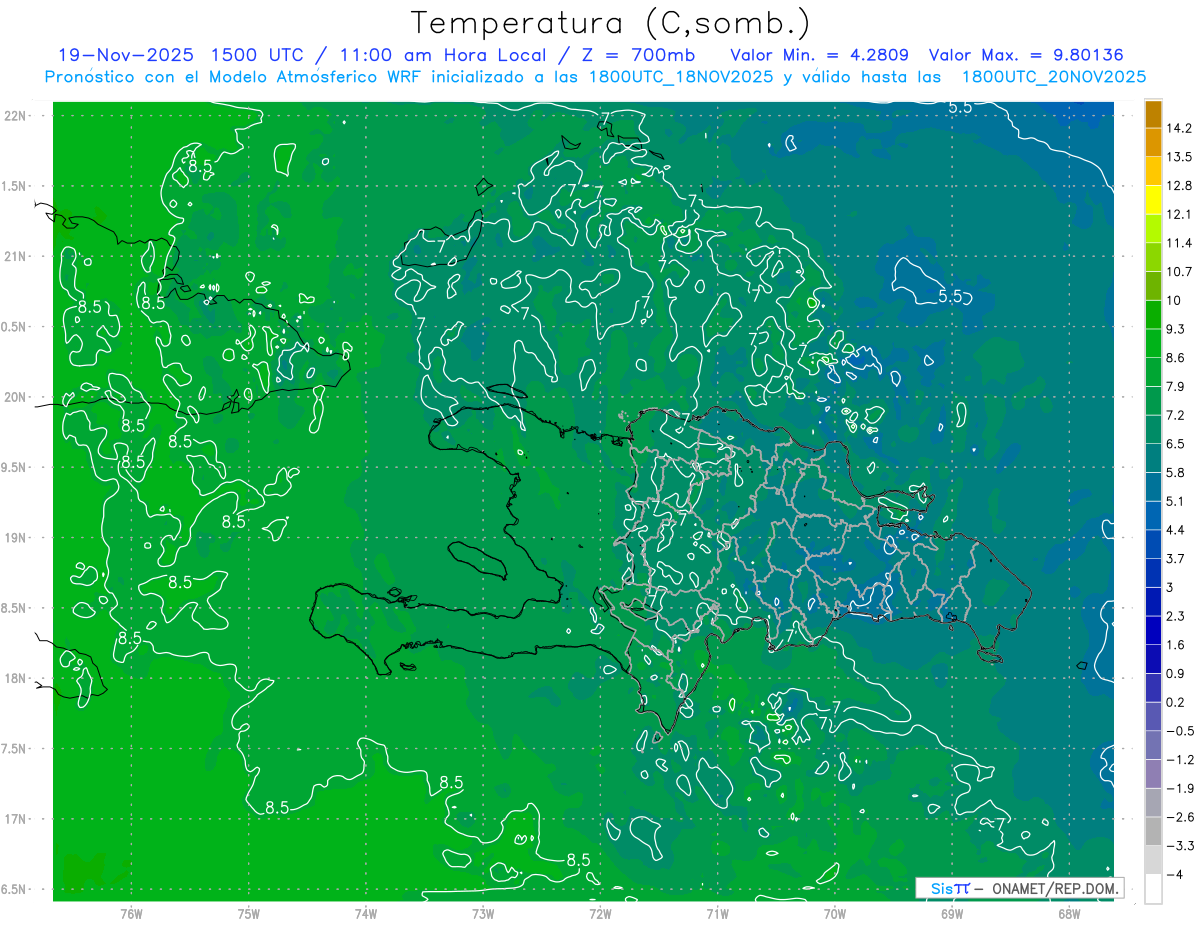Click the dark orange swatch topping the colorbar
This screenshot has width=1200, height=927.
coord(1153,114)
